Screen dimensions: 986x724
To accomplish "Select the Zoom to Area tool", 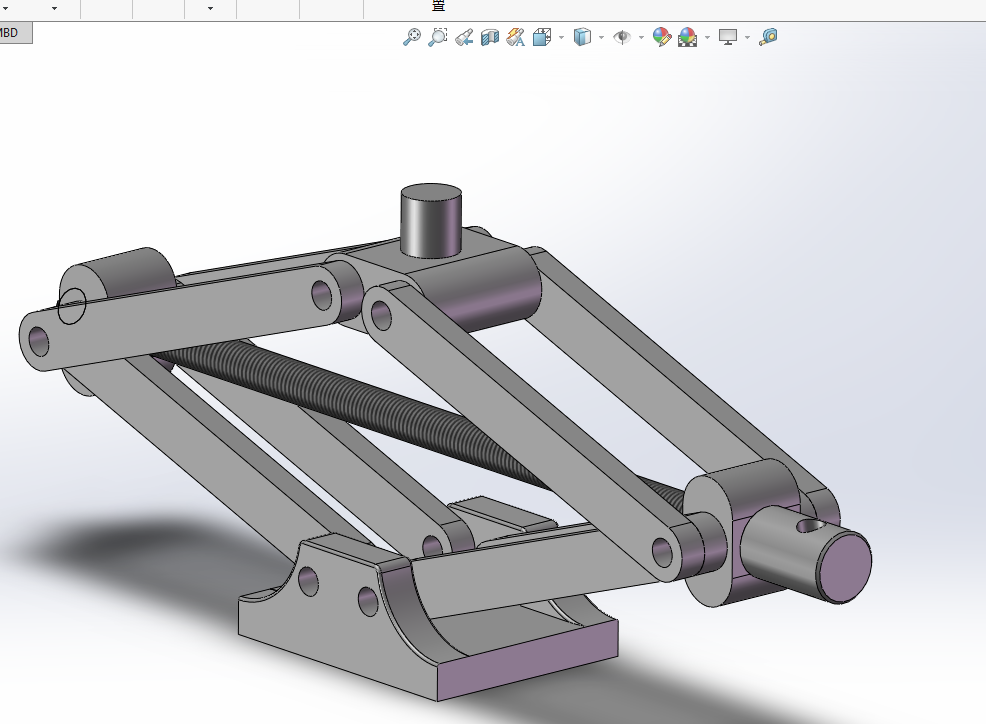I will [437, 38].
